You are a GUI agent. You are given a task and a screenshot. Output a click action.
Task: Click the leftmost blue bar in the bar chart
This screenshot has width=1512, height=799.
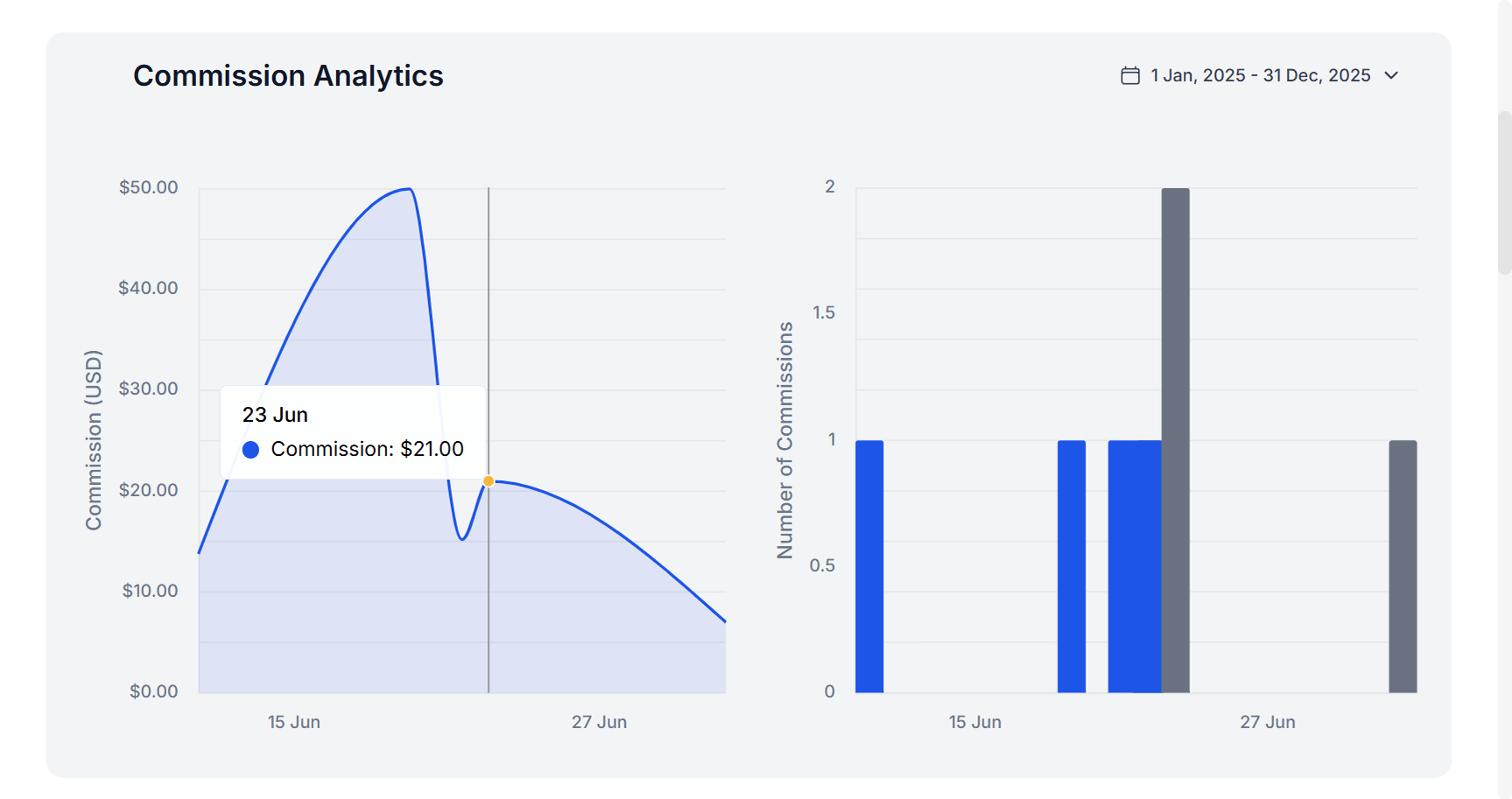coord(869,566)
